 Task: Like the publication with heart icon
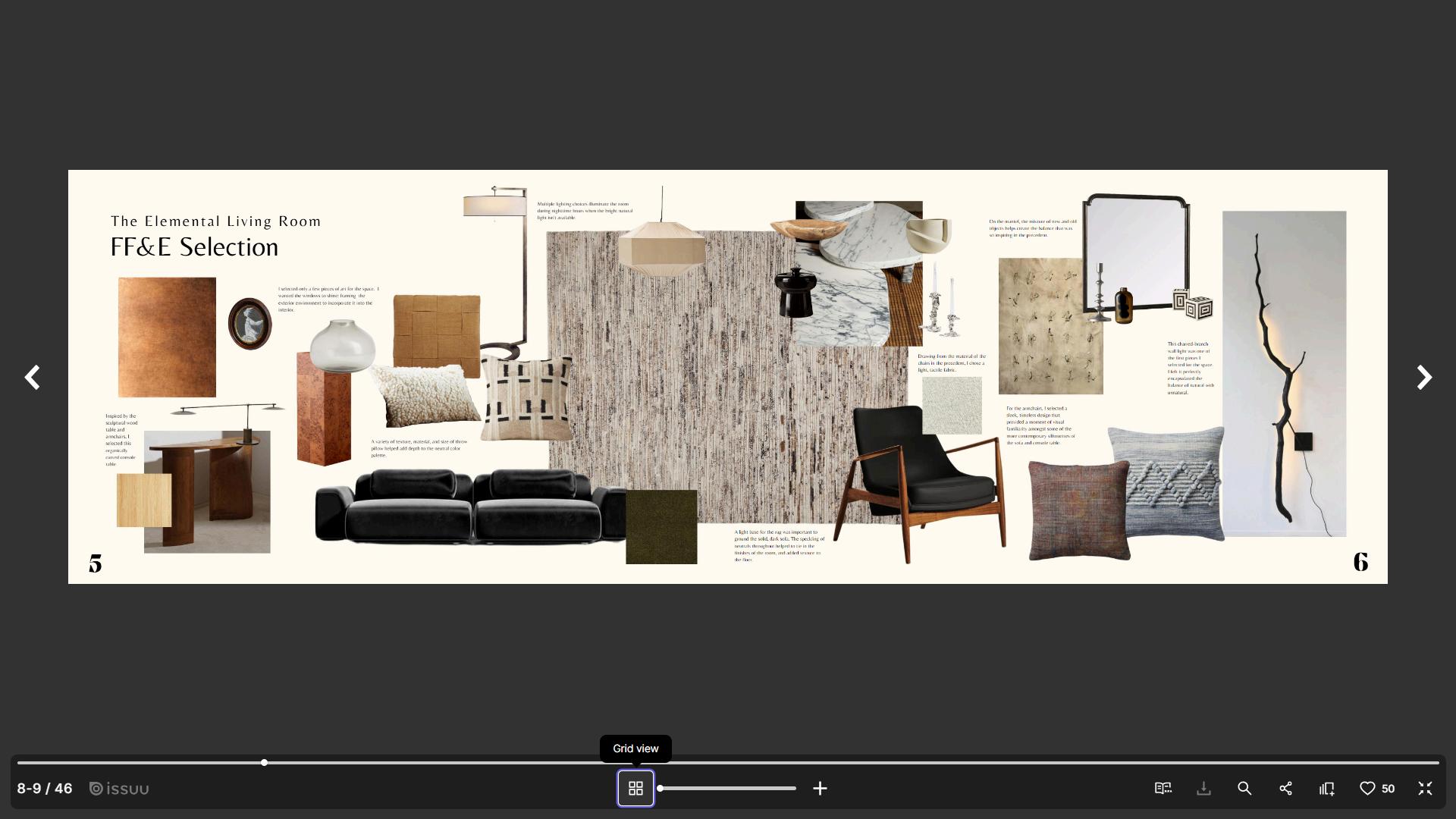coord(1367,789)
